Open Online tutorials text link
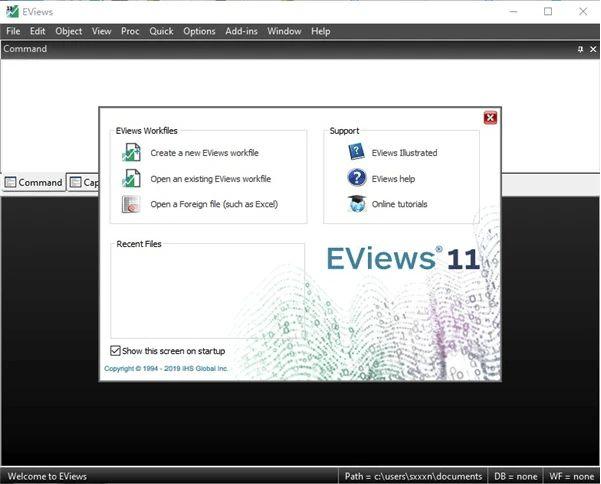 399,204
